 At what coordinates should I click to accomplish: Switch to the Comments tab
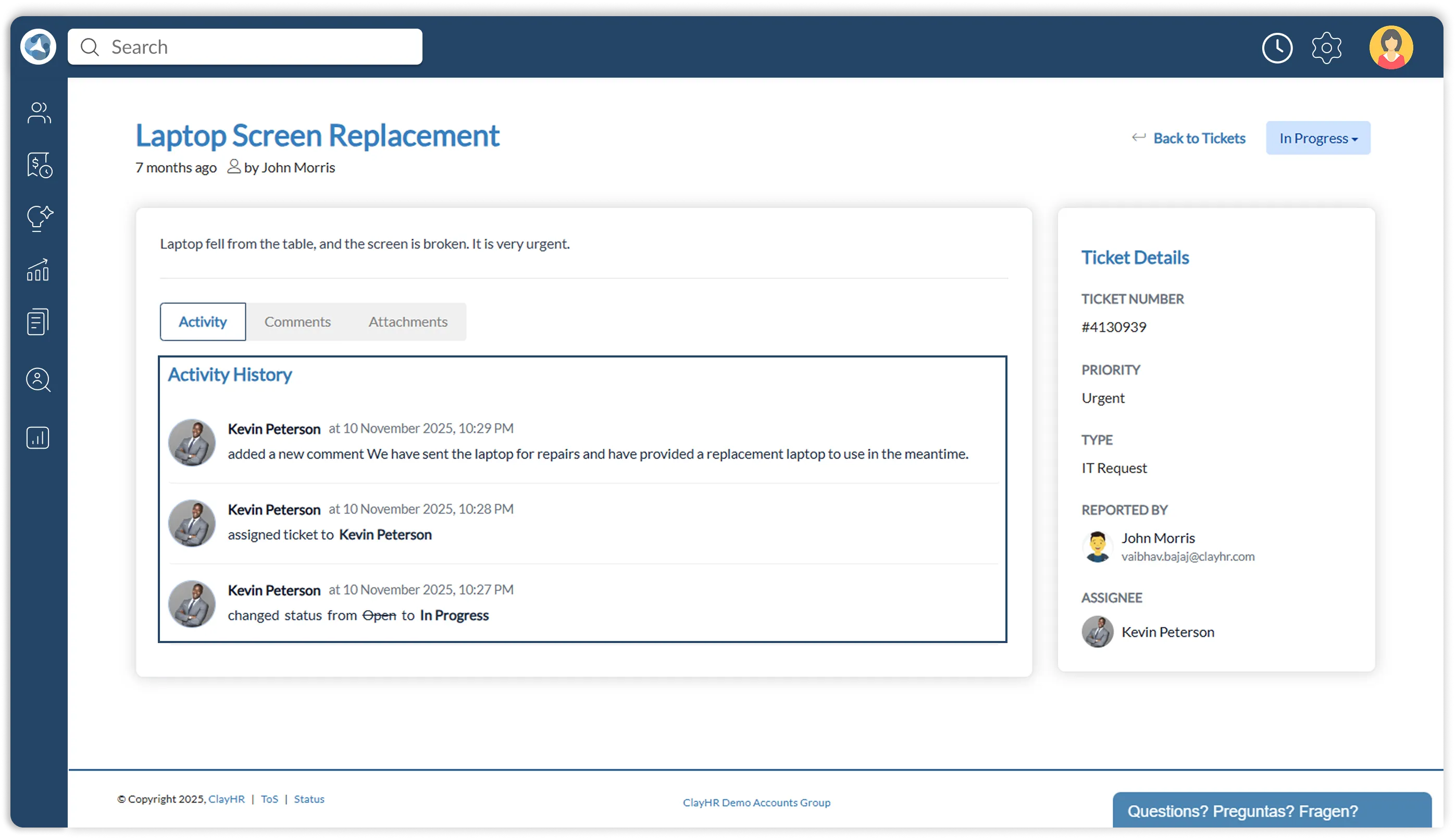(297, 322)
